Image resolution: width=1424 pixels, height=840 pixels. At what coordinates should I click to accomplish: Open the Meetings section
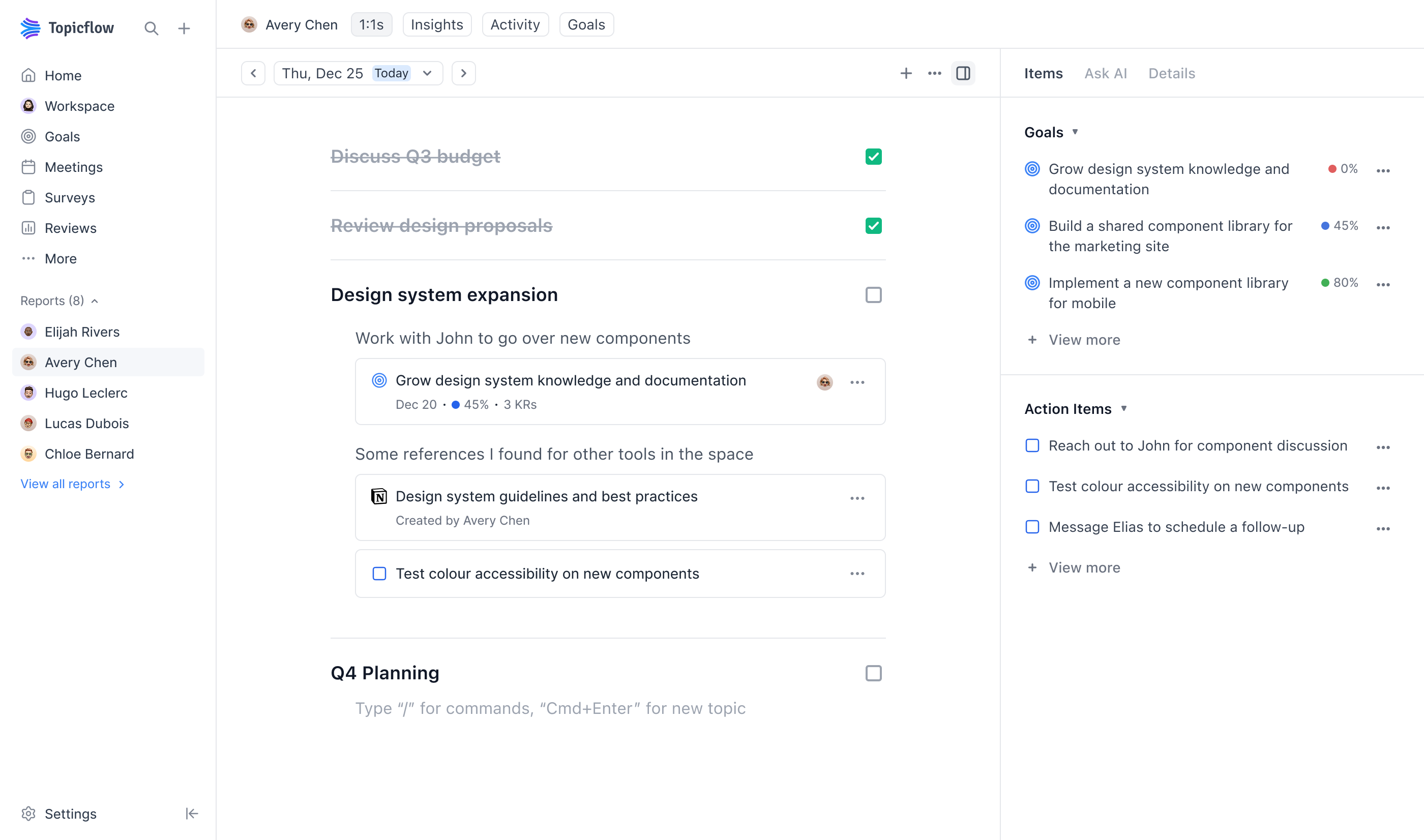coord(74,166)
